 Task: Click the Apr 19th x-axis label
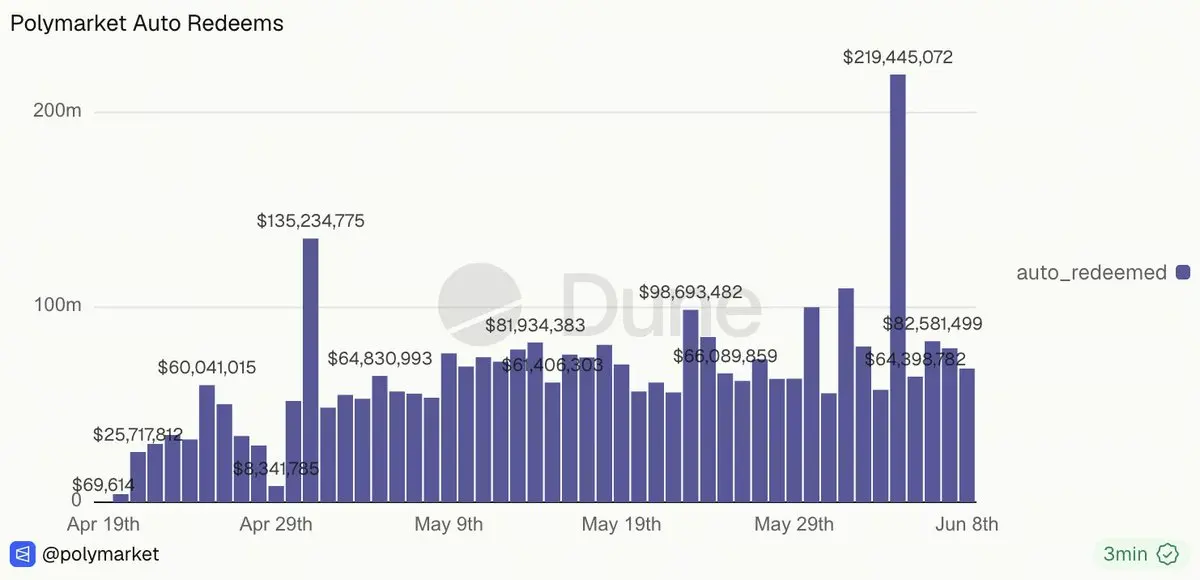[104, 524]
